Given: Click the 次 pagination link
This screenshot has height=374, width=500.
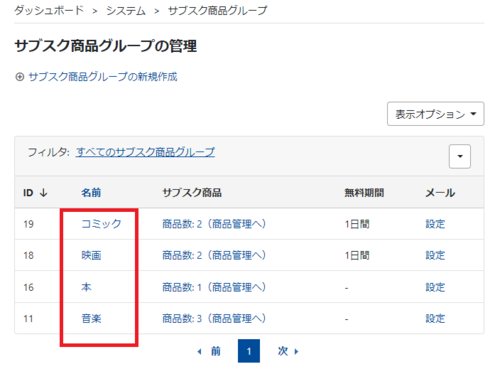Looking at the screenshot, I should (283, 351).
